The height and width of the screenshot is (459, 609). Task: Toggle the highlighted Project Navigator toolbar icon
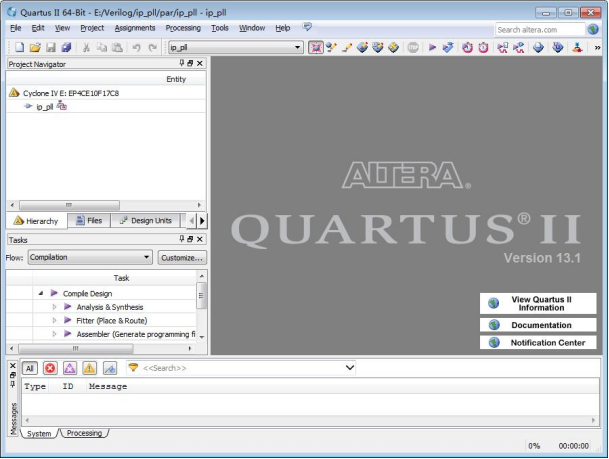pyautogui.click(x=316, y=47)
